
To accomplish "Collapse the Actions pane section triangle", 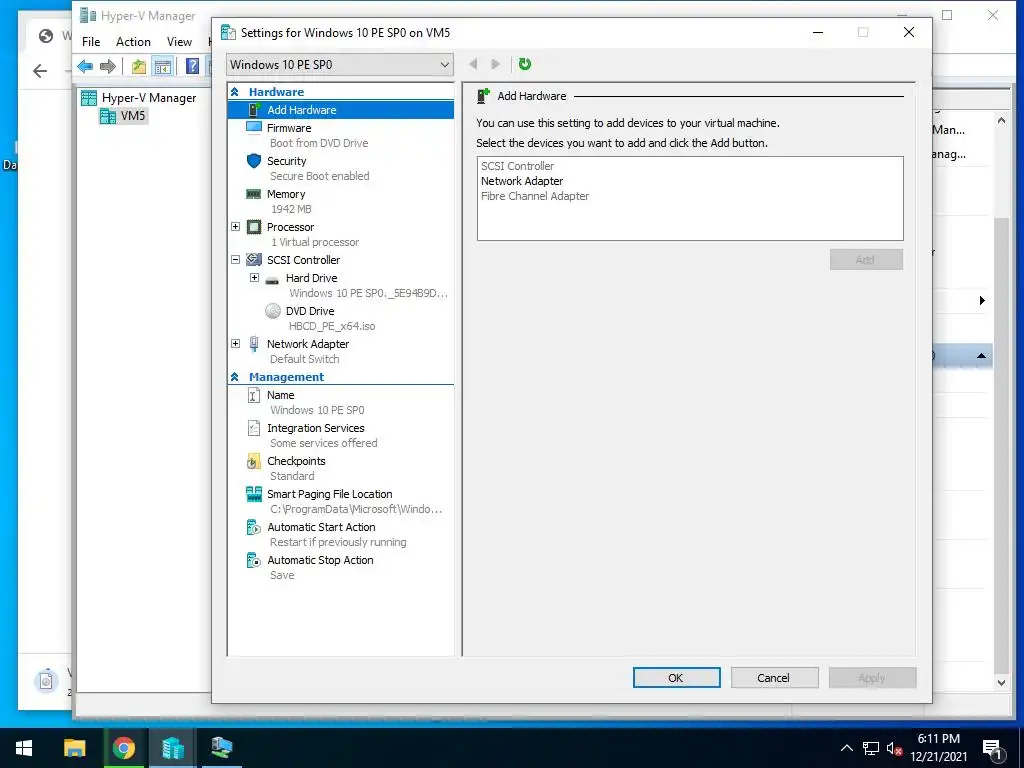I will tap(981, 356).
